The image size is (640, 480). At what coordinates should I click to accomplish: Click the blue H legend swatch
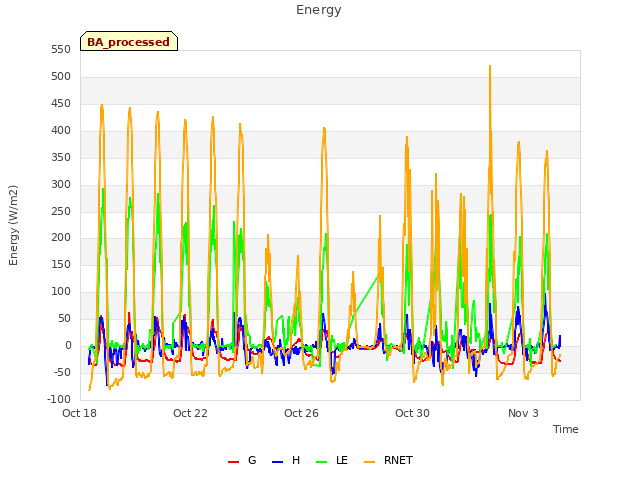[277, 462]
